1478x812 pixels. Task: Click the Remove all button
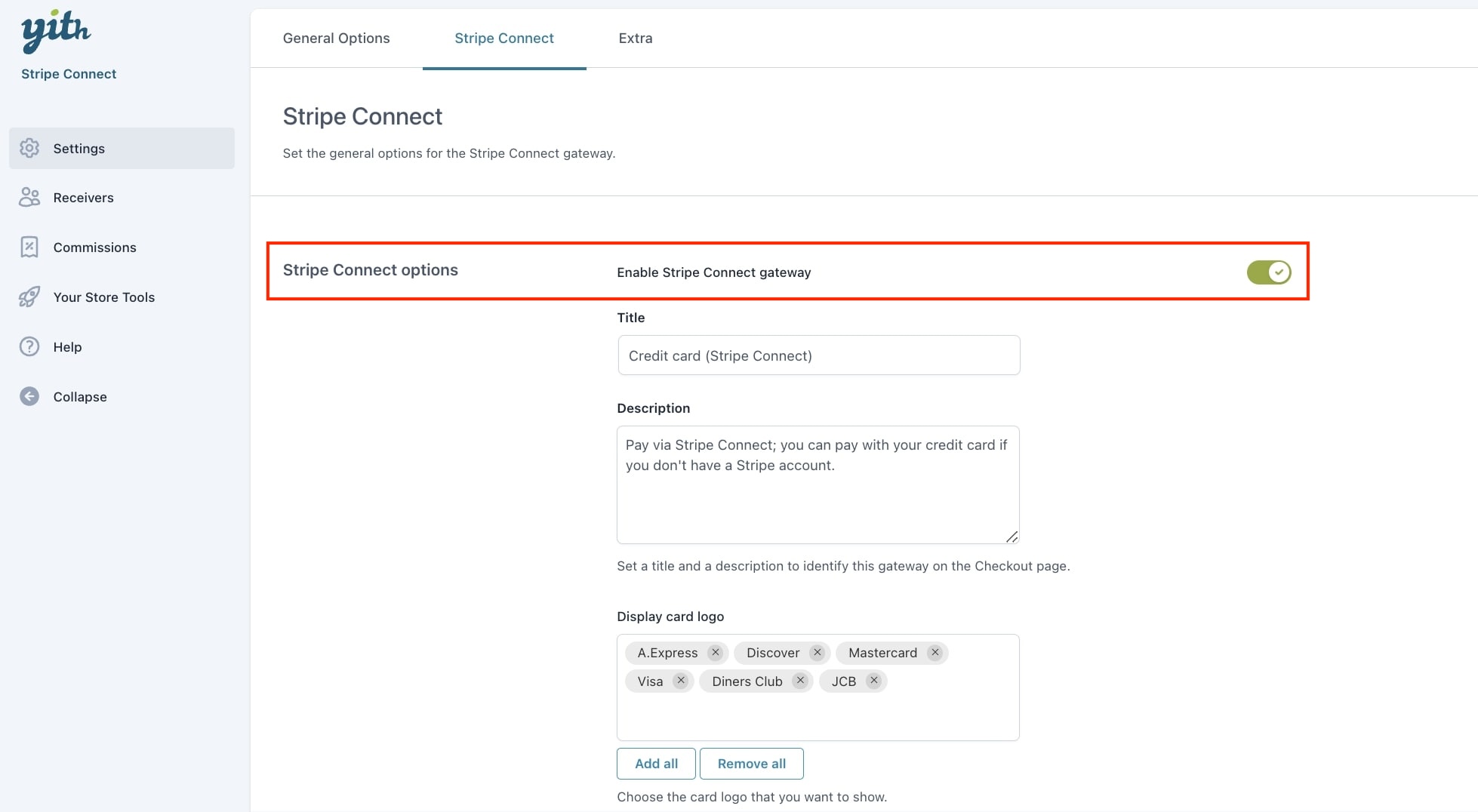[752, 763]
